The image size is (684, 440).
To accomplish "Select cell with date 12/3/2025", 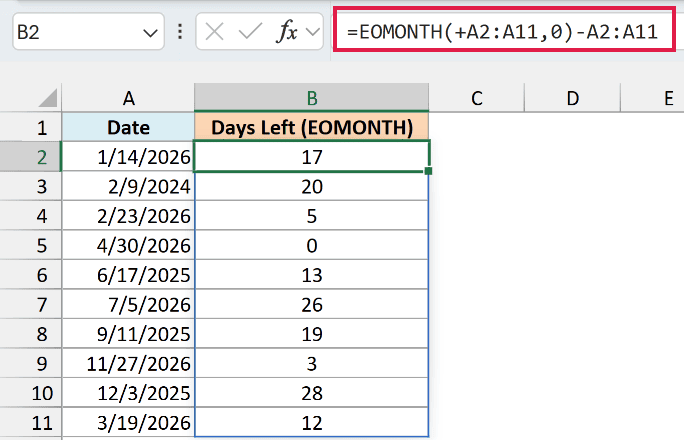I will pos(128,393).
